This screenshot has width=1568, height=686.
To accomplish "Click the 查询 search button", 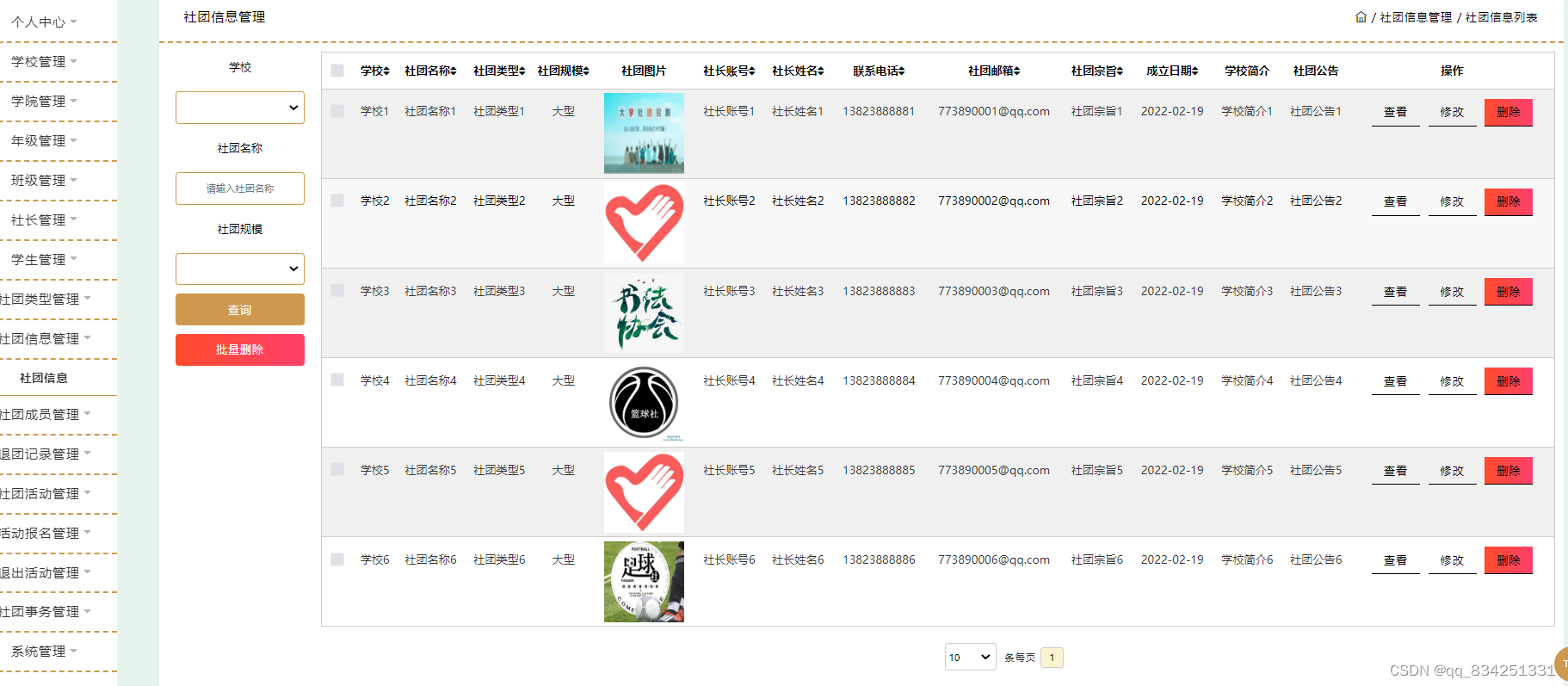I will pos(240,310).
